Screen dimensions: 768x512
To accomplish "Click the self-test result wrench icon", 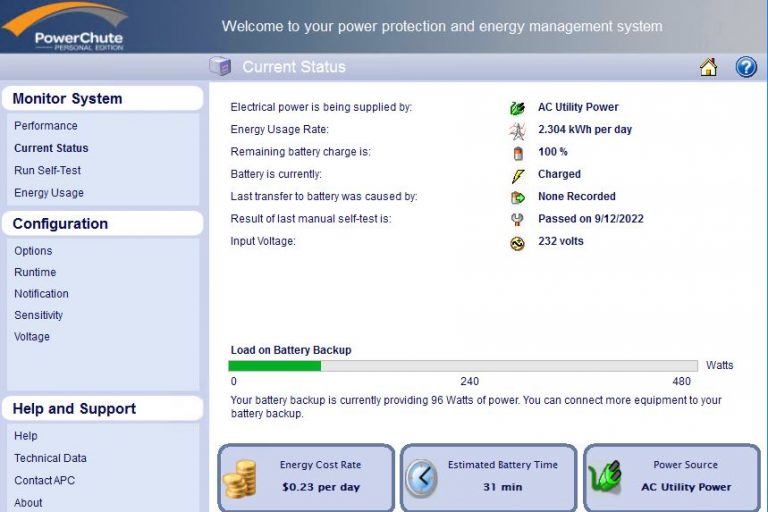I will point(517,220).
